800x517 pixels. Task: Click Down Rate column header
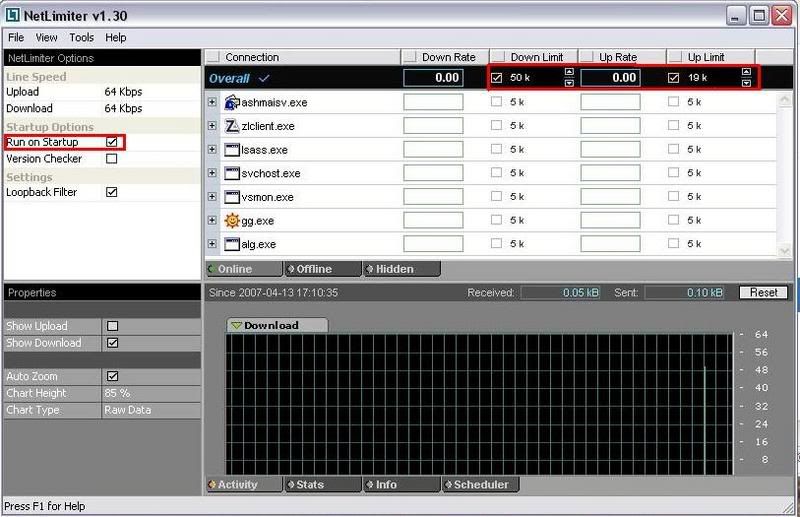tap(445, 57)
